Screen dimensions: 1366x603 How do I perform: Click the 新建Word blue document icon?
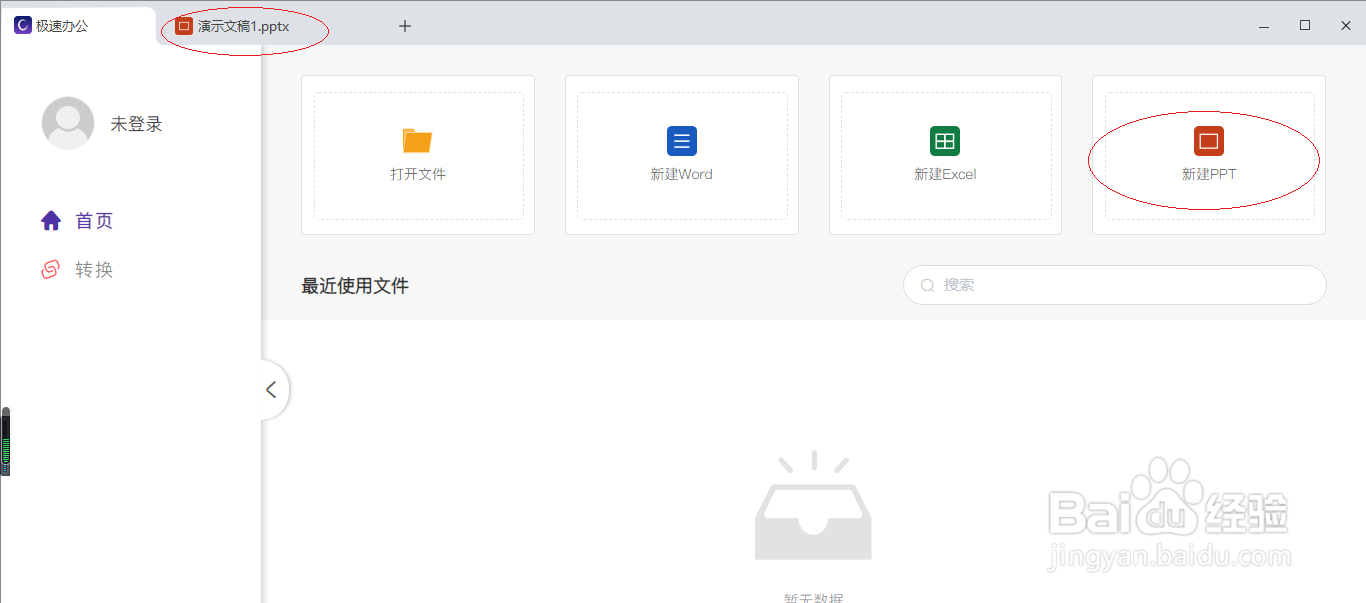pos(681,141)
